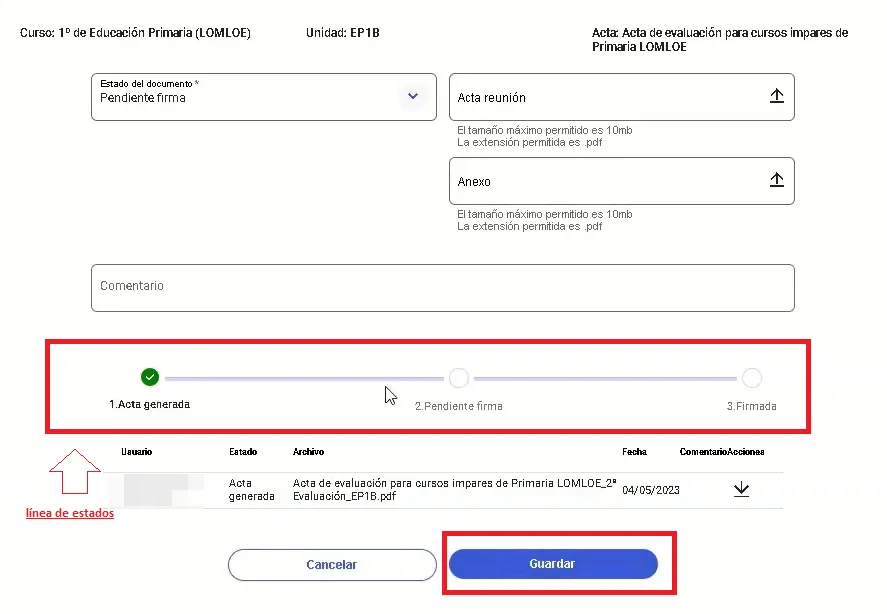The height and width of the screenshot is (614, 887).
Task: Open the Acta reunión file picker field
Action: click(620, 96)
